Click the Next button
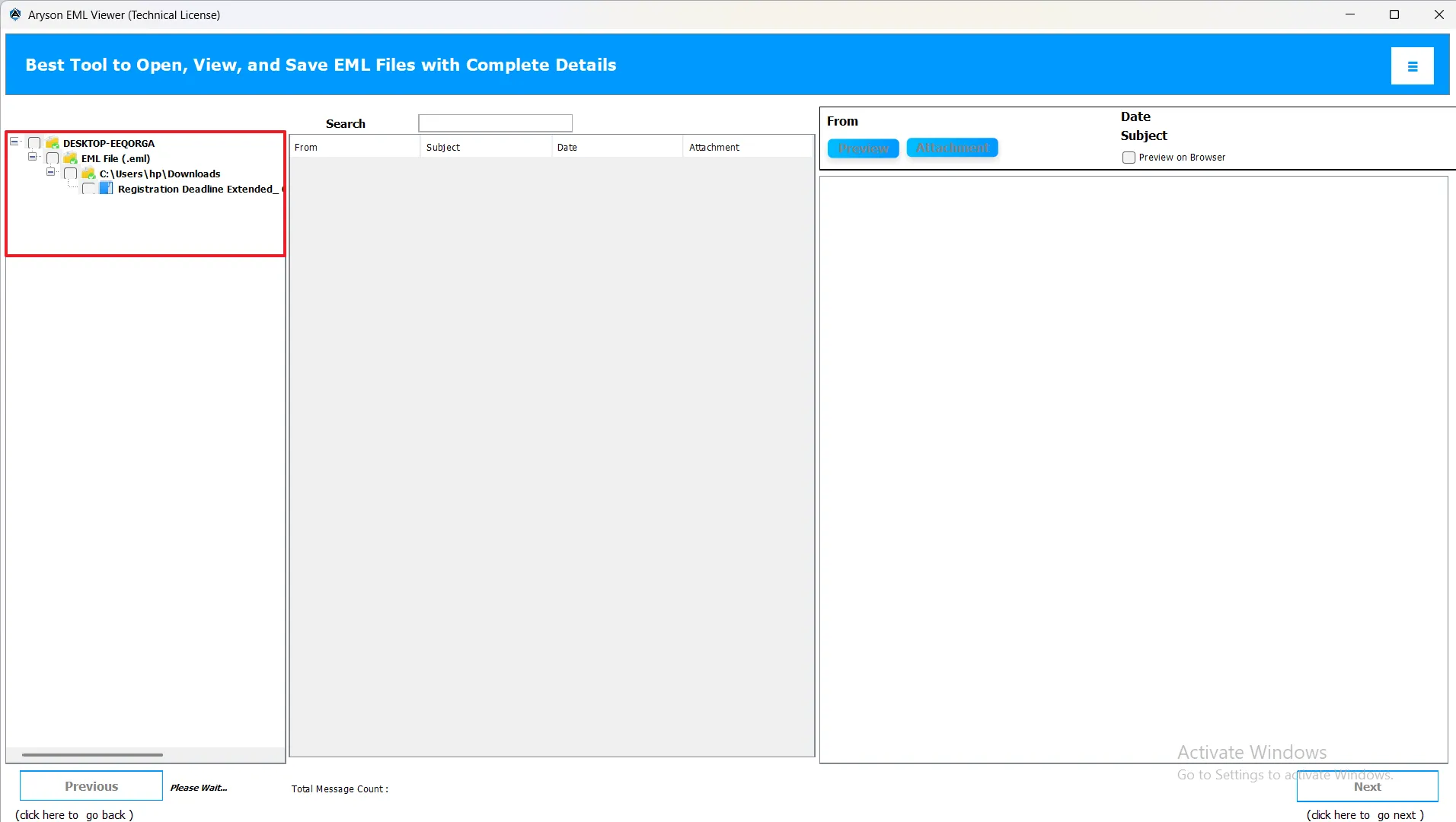The width and height of the screenshot is (1456, 822). 1367,787
